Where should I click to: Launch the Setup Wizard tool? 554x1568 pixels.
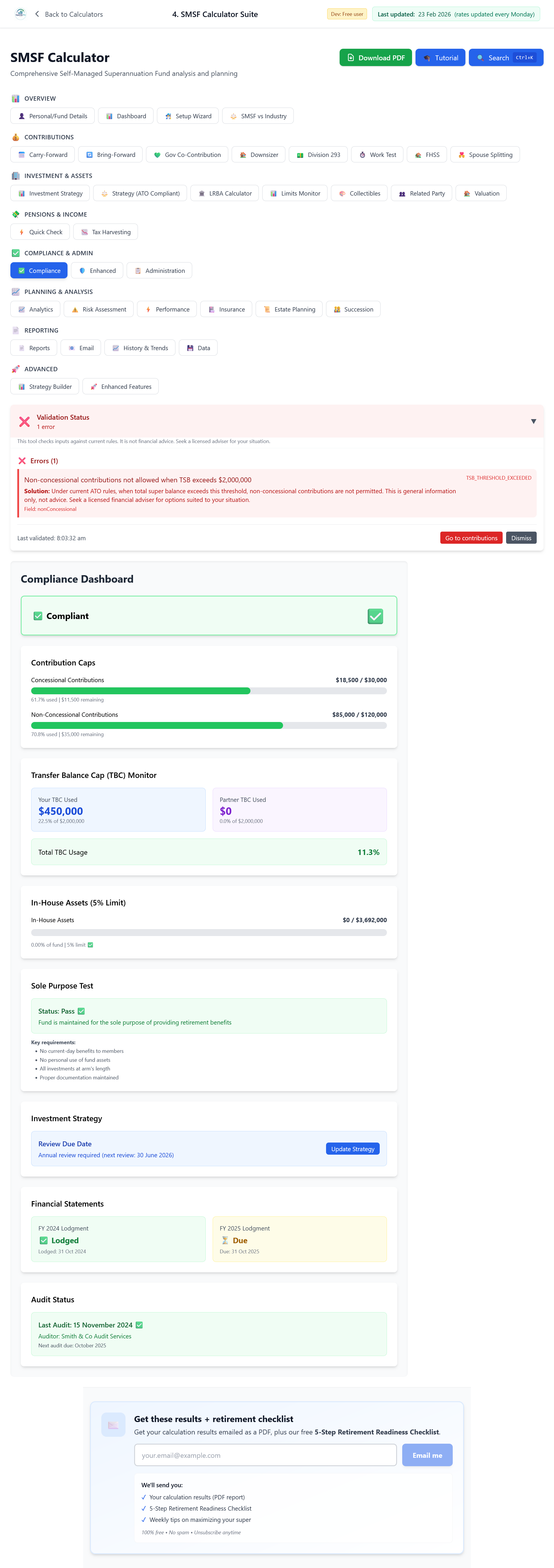point(188,116)
